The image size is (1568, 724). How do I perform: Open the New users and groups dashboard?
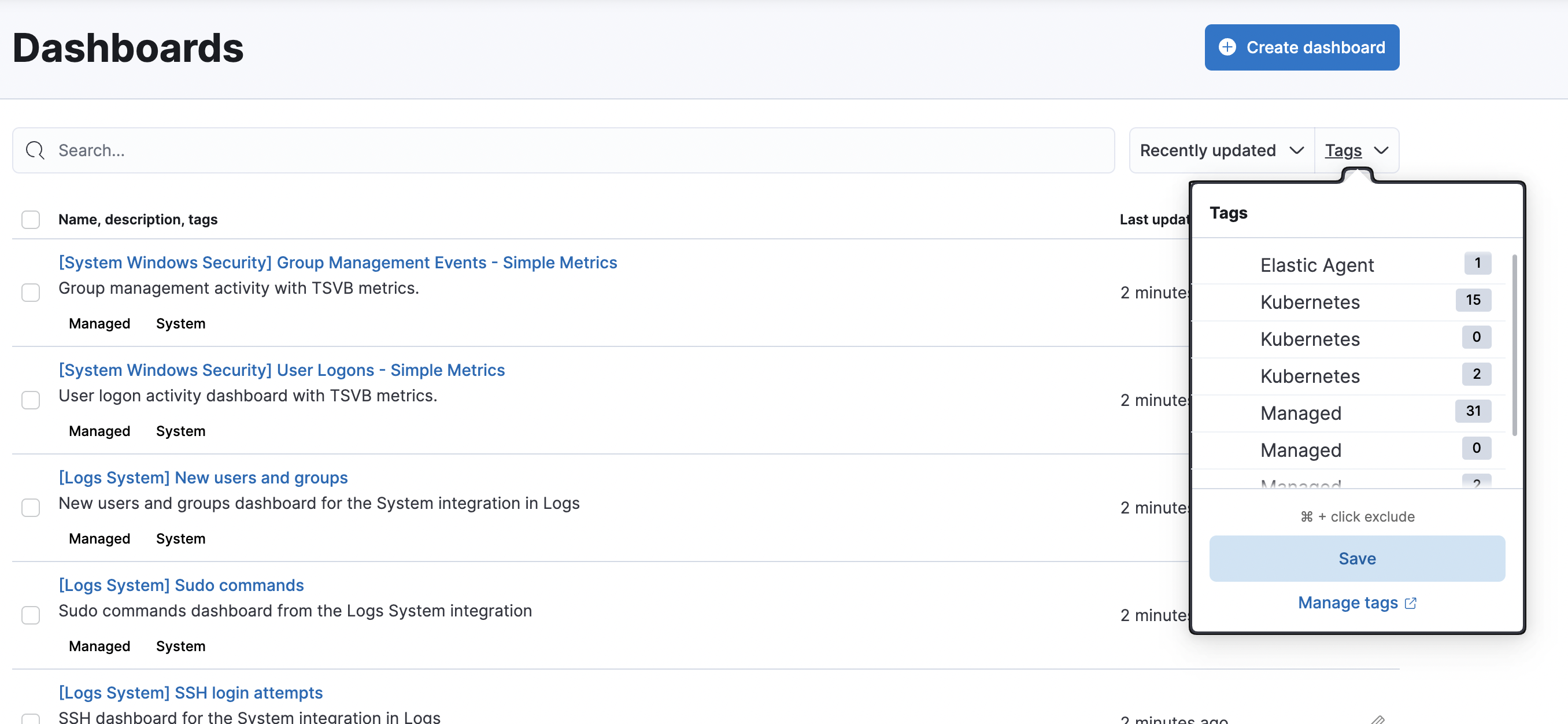pos(204,478)
